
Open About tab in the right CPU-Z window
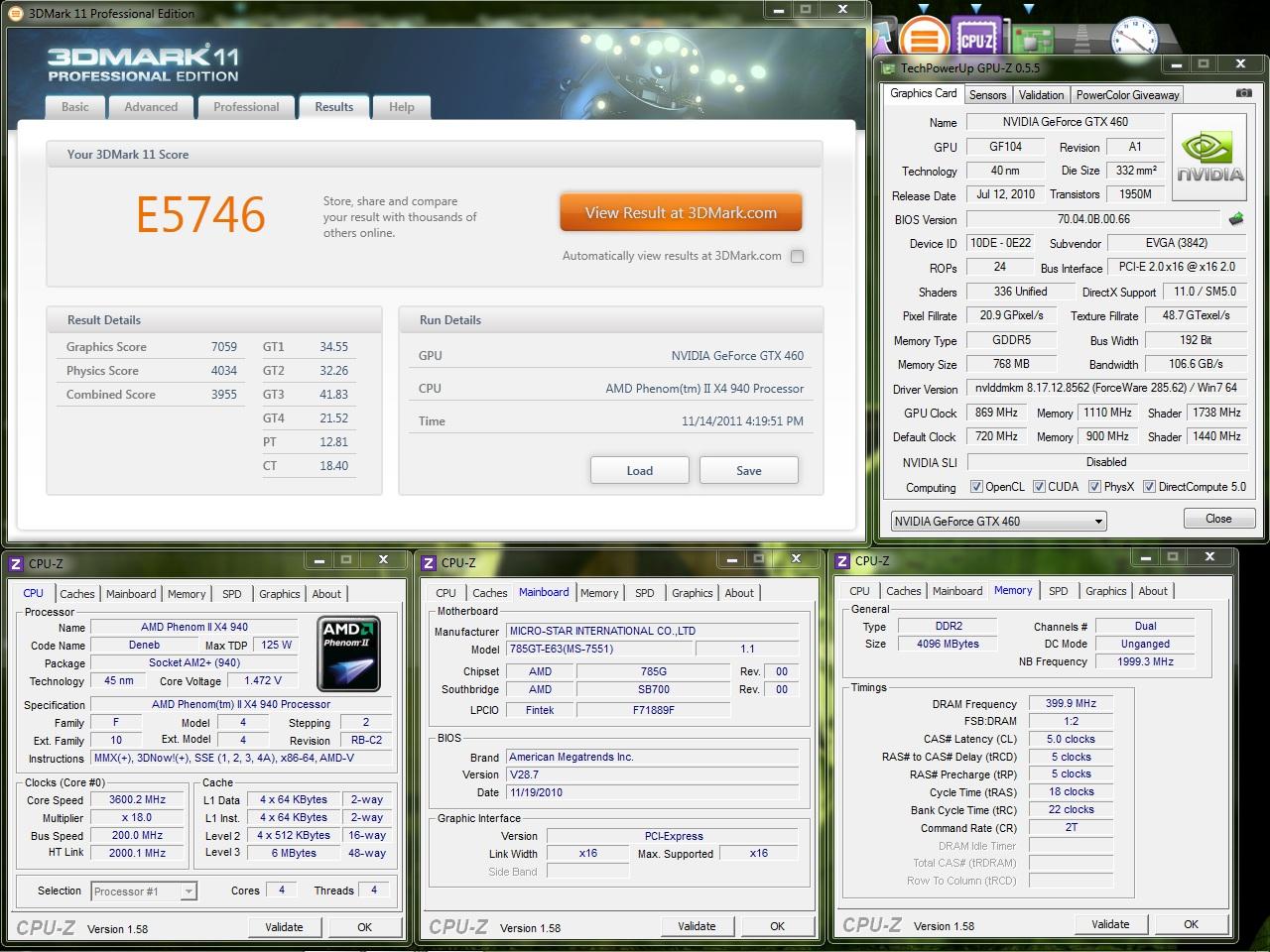1153,591
